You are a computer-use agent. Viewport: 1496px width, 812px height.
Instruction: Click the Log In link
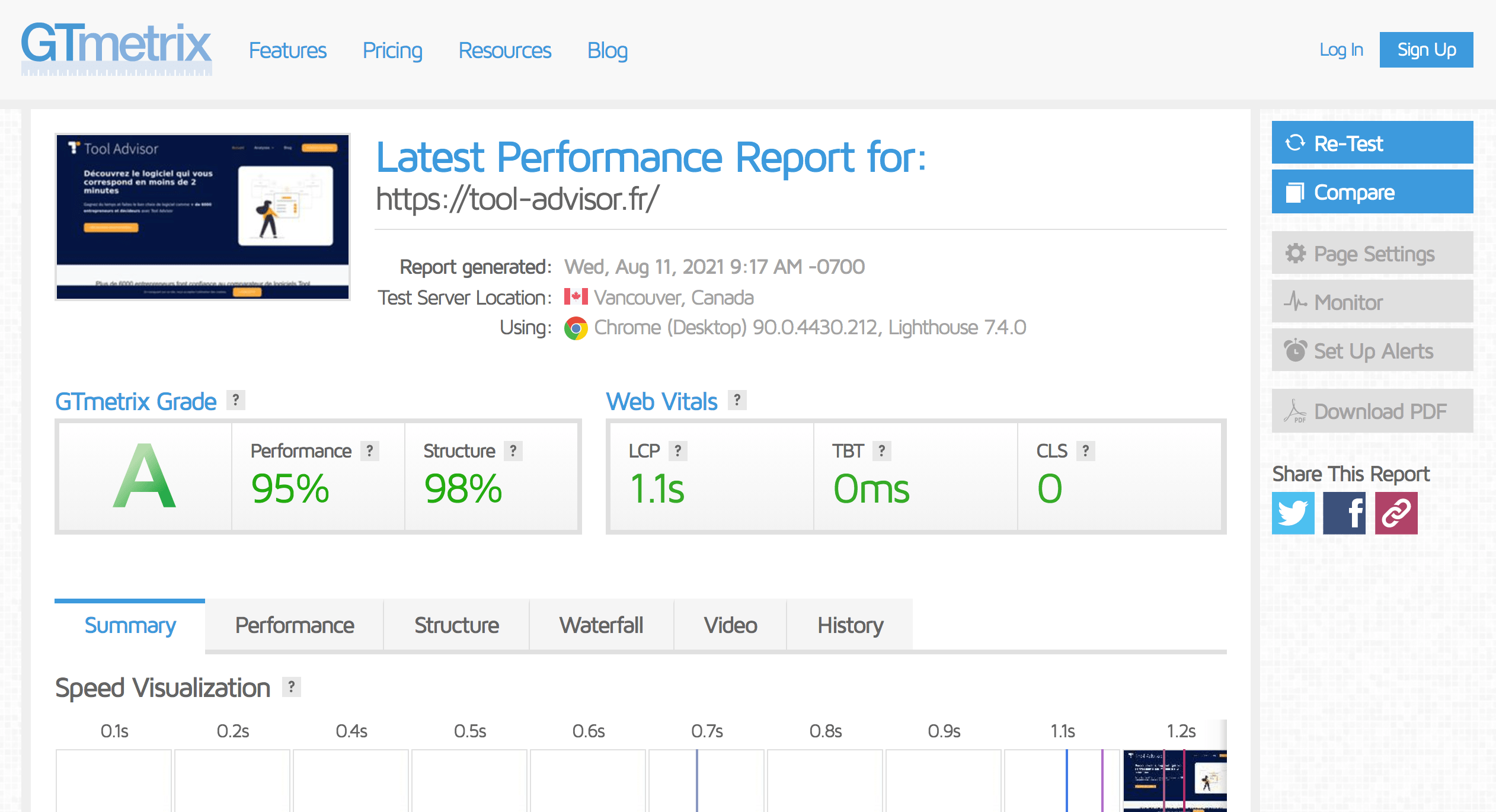coord(1341,50)
